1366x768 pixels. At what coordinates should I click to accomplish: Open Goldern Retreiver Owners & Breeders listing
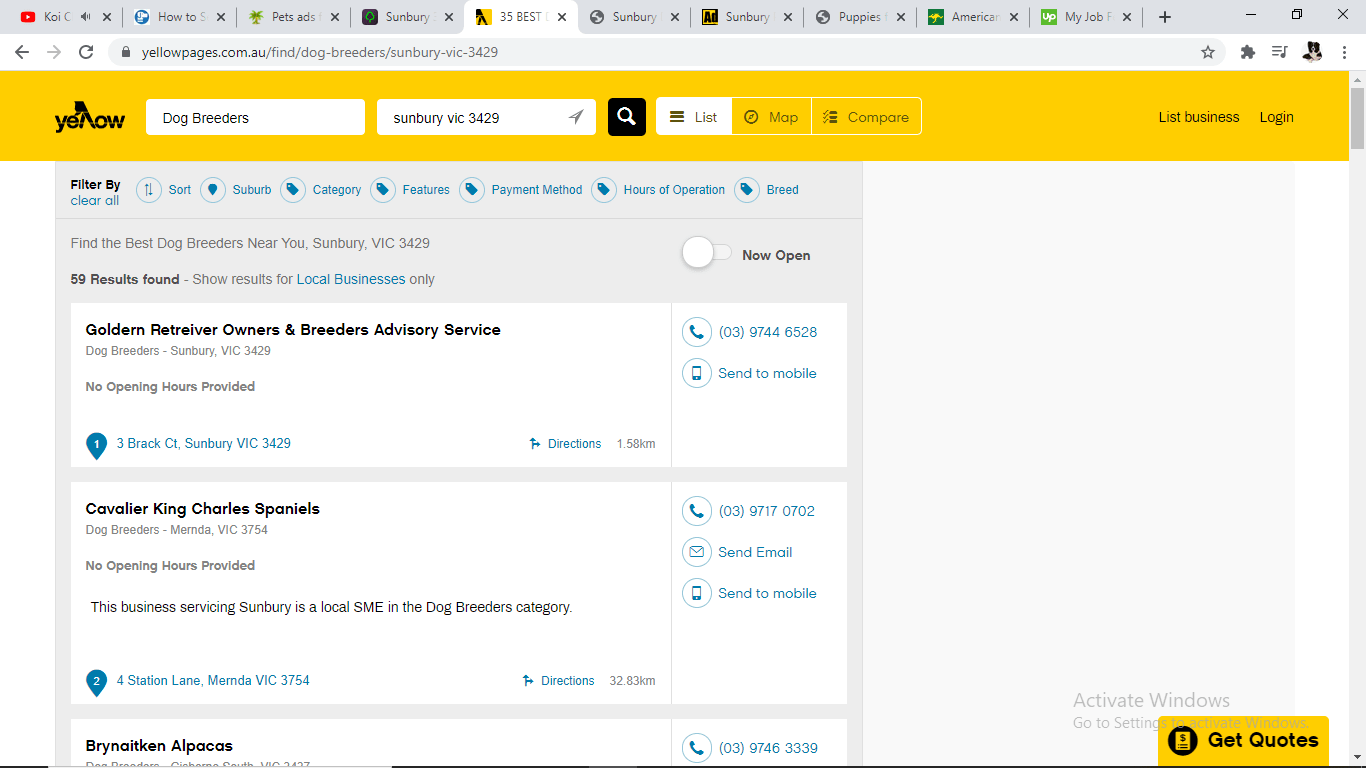click(293, 330)
